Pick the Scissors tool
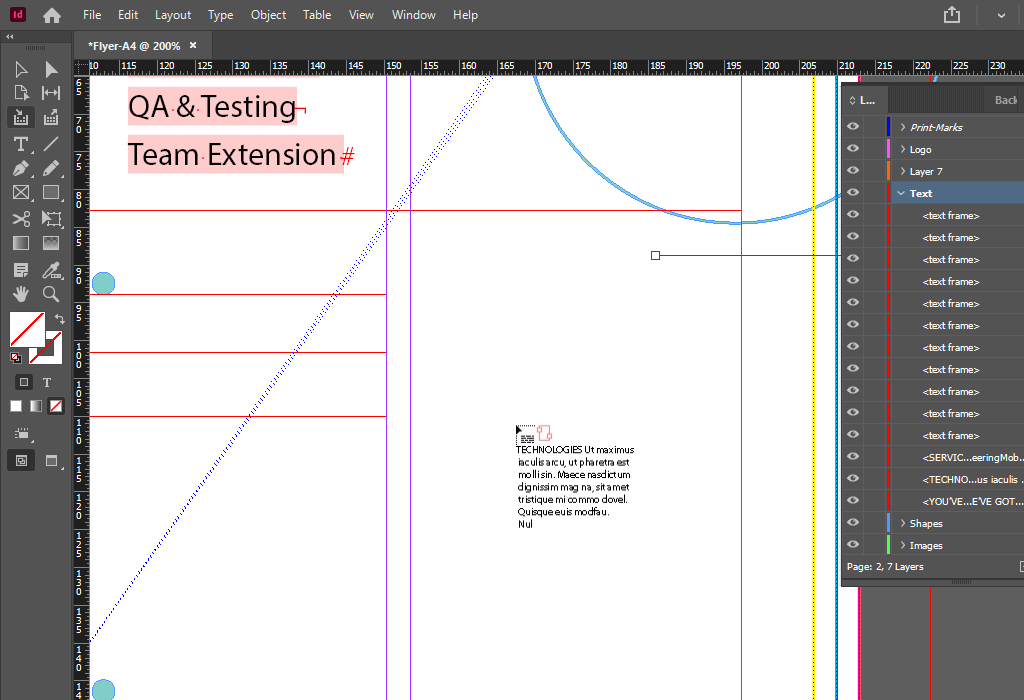1024x700 pixels. click(x=20, y=218)
